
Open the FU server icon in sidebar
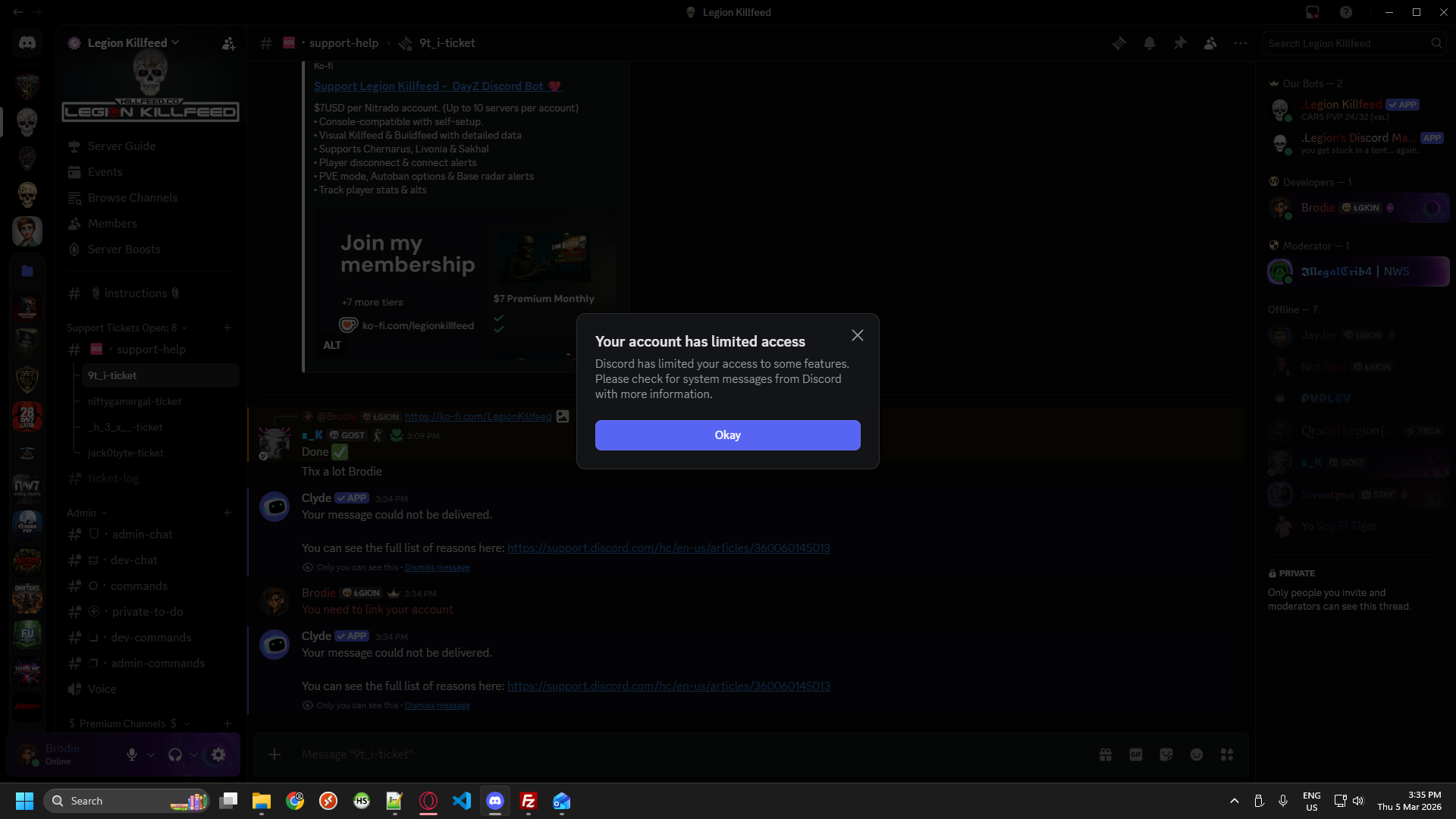pos(27,635)
